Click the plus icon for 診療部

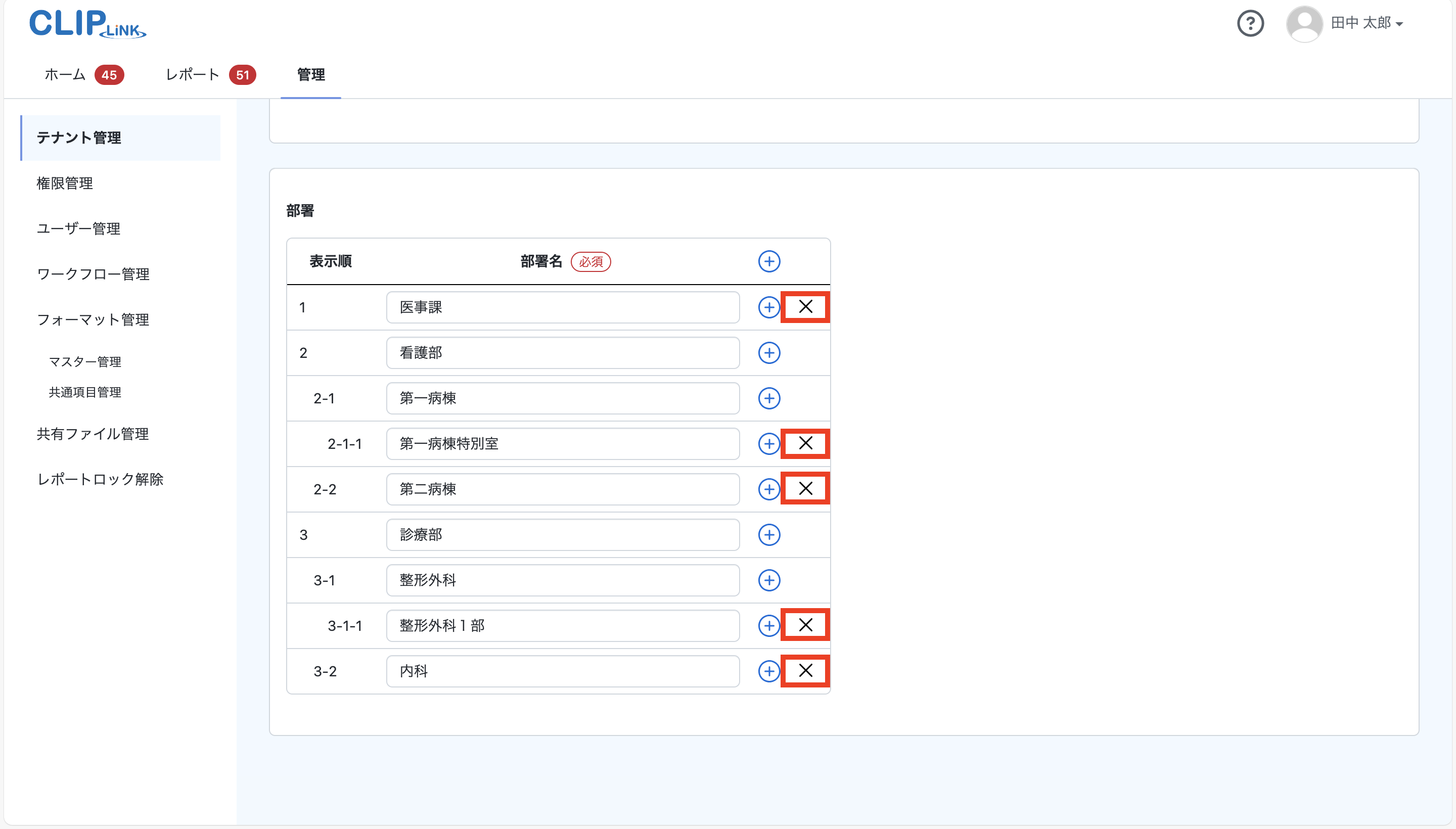pyautogui.click(x=769, y=535)
